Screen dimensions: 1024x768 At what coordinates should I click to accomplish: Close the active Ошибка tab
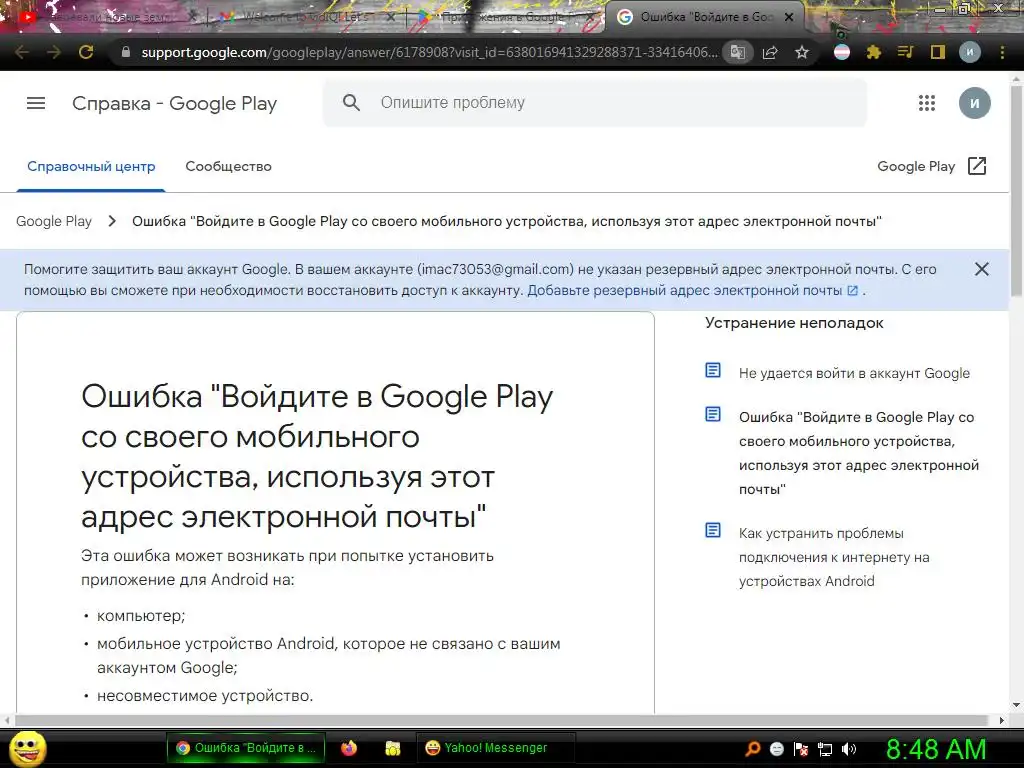tap(789, 18)
